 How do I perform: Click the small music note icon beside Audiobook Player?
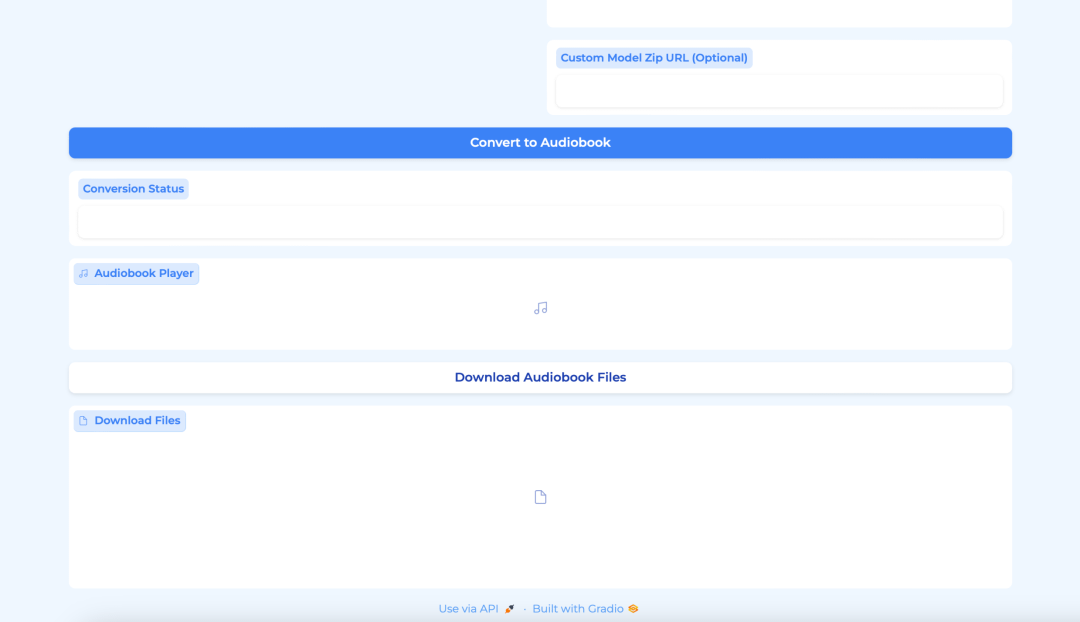pyautogui.click(x=84, y=274)
